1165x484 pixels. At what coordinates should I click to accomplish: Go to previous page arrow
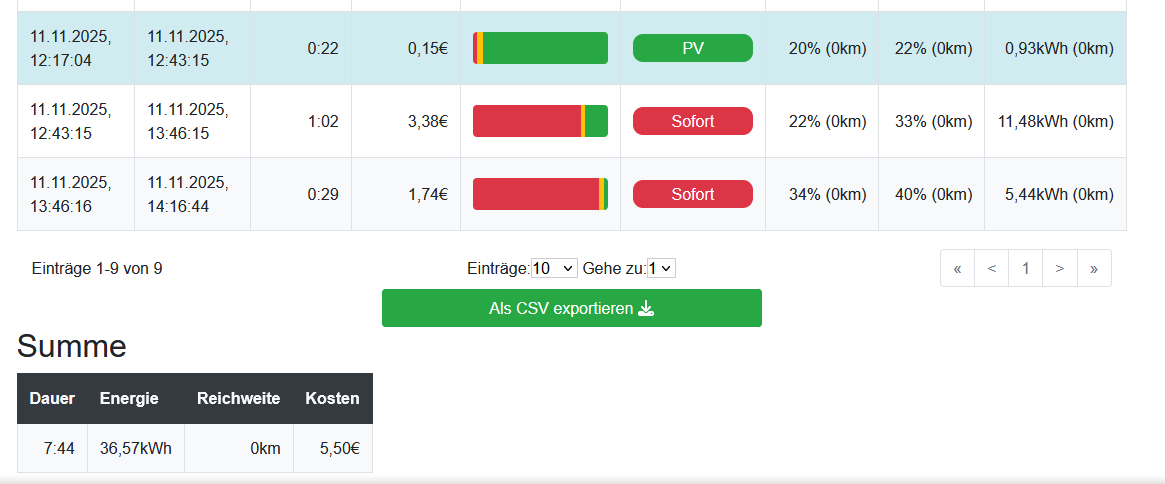[x=991, y=268]
